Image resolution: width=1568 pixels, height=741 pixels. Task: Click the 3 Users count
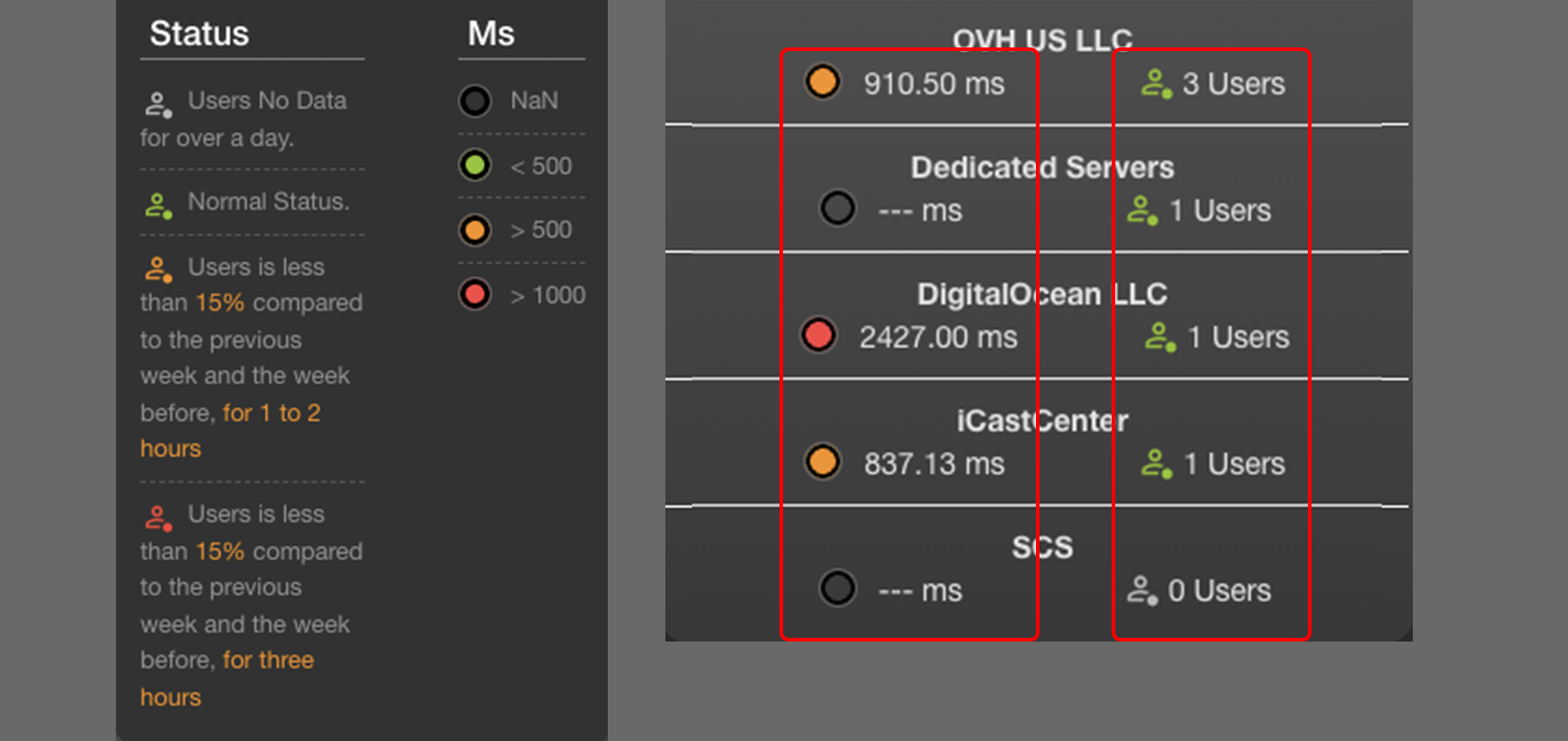pyautogui.click(x=1234, y=84)
